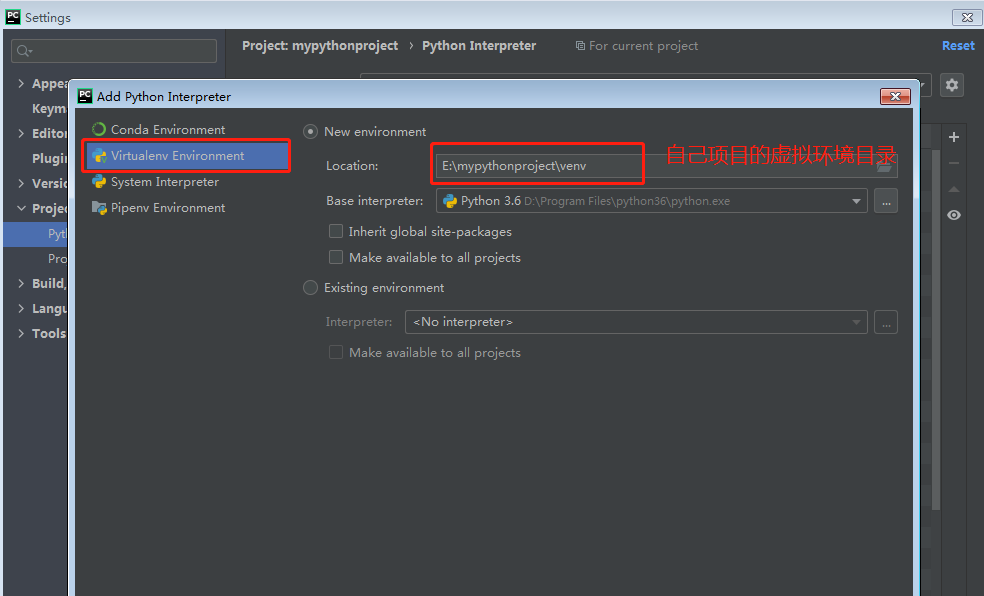Click the Reset link in Settings
Viewport: 984px width, 596px height.
coord(958,46)
